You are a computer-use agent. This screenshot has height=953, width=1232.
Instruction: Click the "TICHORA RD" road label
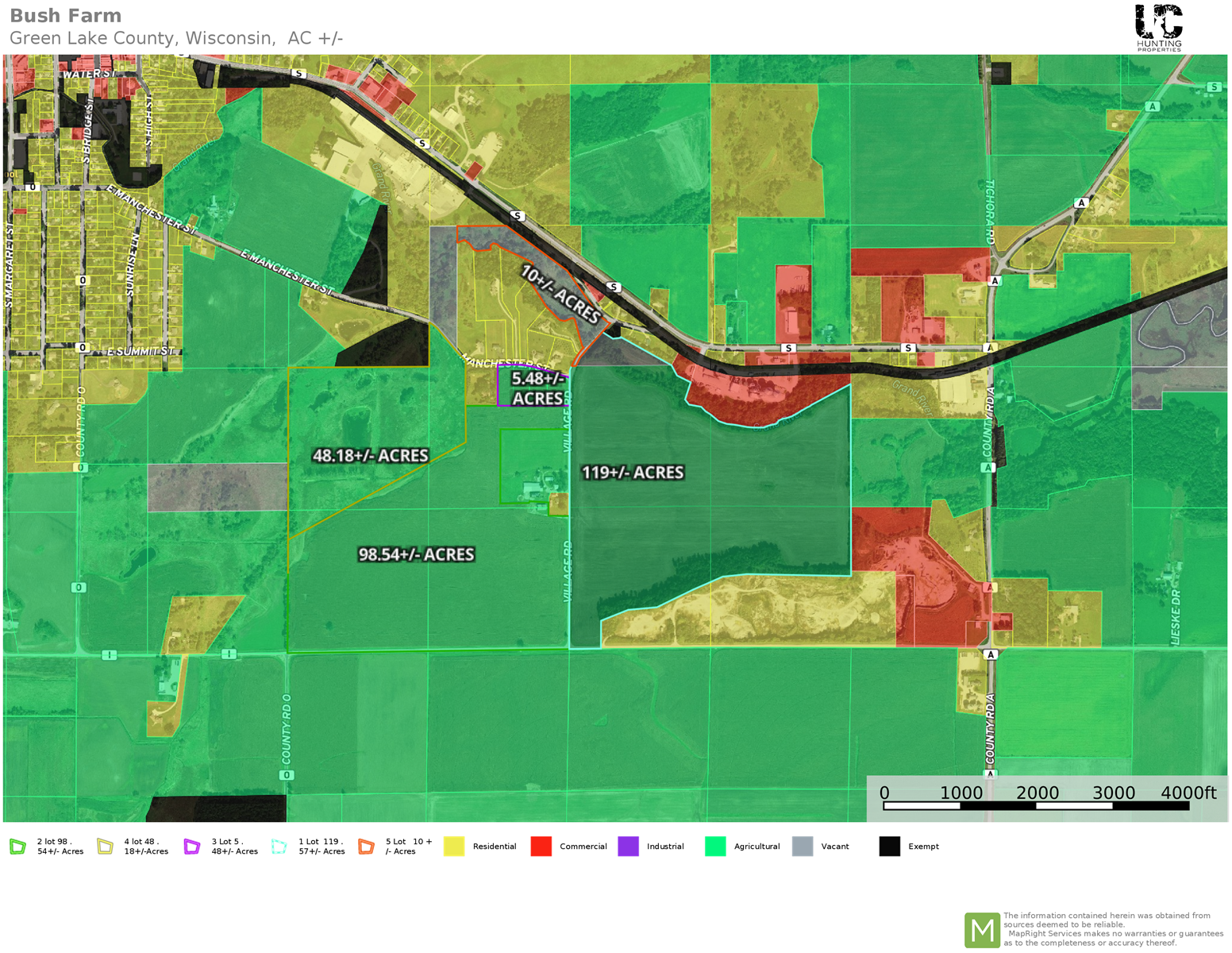pos(990,211)
